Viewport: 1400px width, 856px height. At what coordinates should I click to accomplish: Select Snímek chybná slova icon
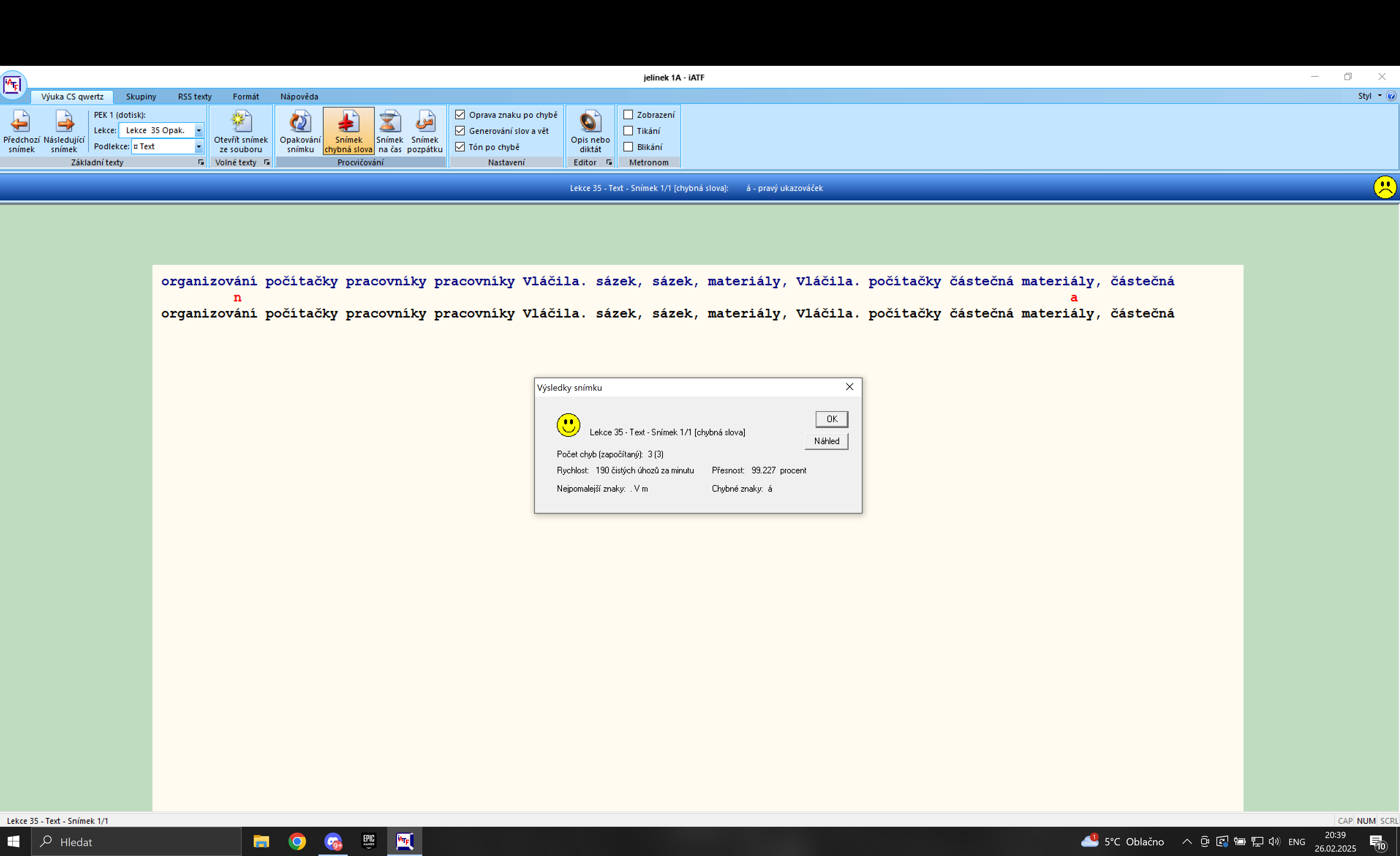tap(348, 122)
